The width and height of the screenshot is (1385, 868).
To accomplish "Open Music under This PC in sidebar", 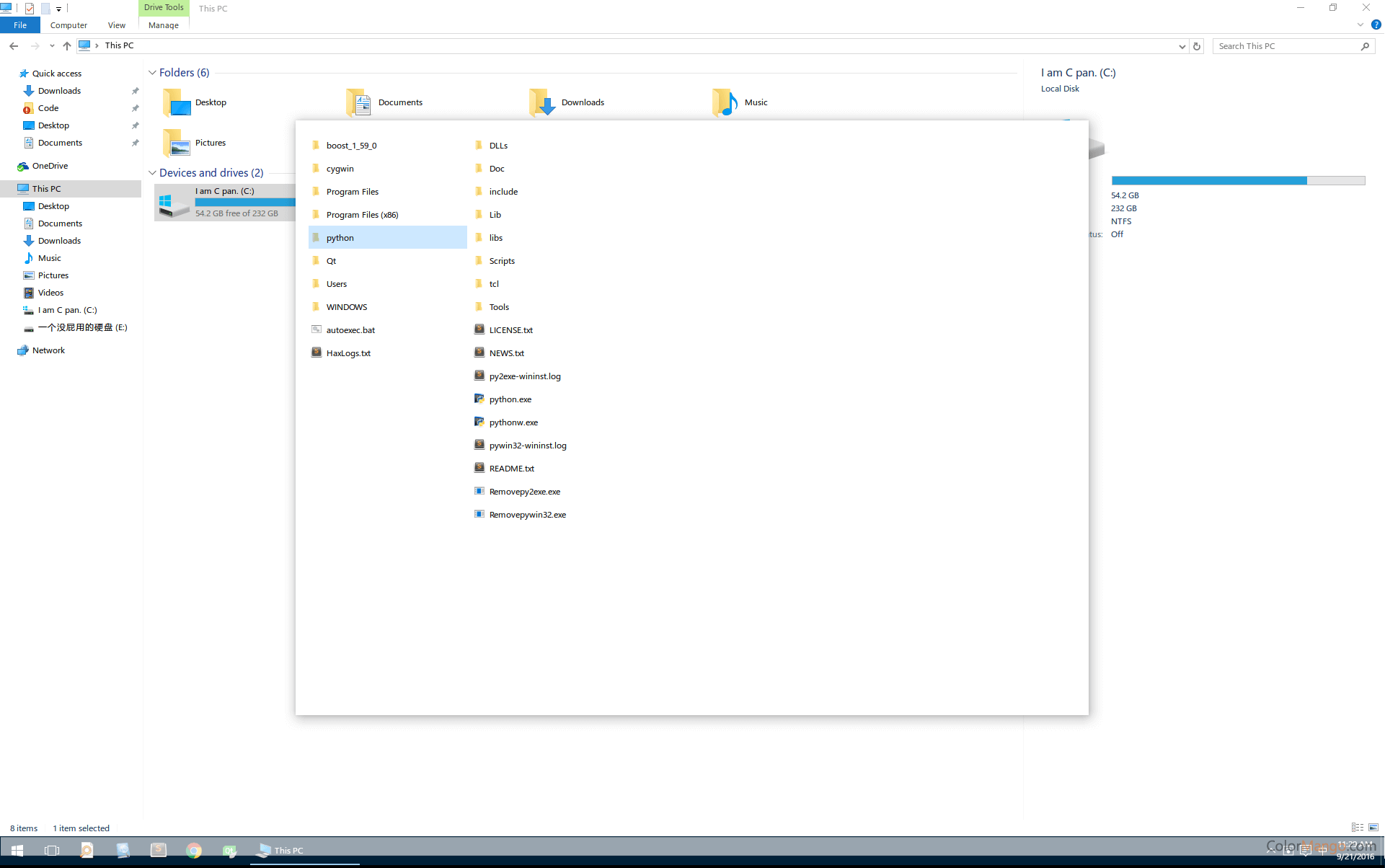I will (49, 258).
